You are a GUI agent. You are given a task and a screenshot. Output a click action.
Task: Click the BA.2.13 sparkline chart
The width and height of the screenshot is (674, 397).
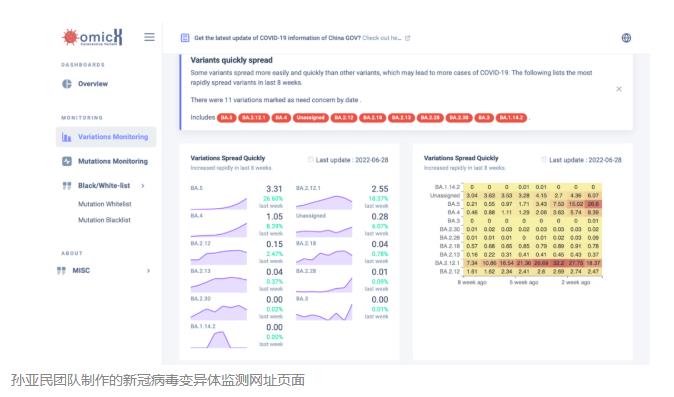click(219, 284)
